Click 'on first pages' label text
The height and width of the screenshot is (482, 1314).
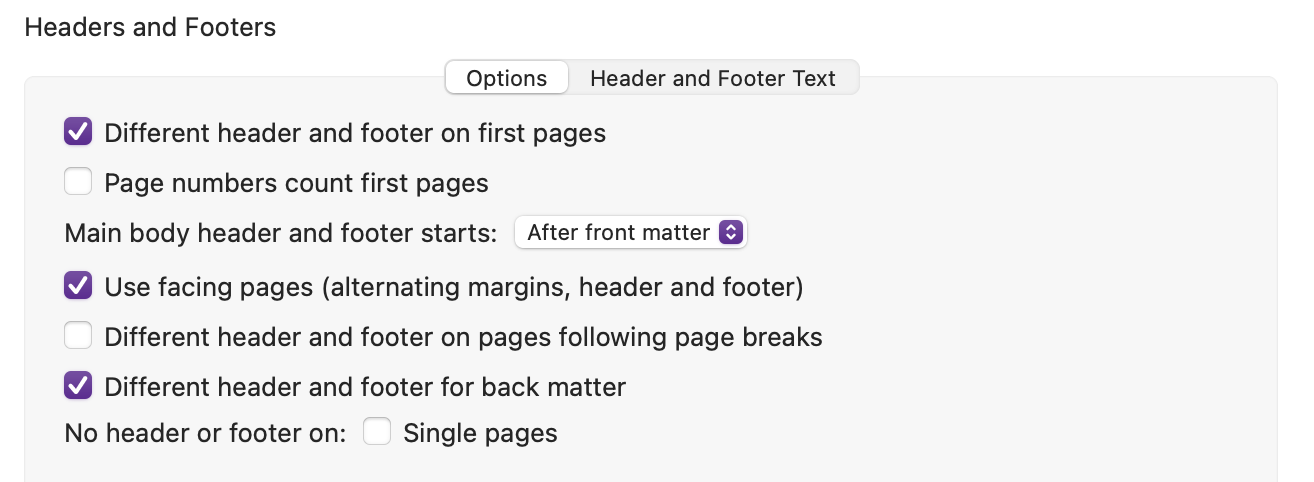click(x=523, y=133)
